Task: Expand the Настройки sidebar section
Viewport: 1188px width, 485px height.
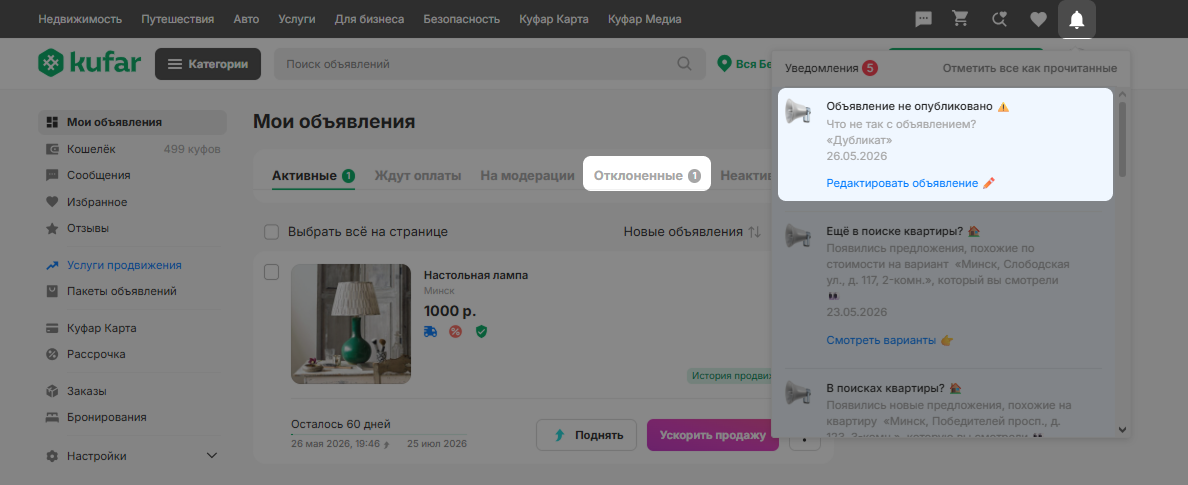Action: tap(211, 456)
